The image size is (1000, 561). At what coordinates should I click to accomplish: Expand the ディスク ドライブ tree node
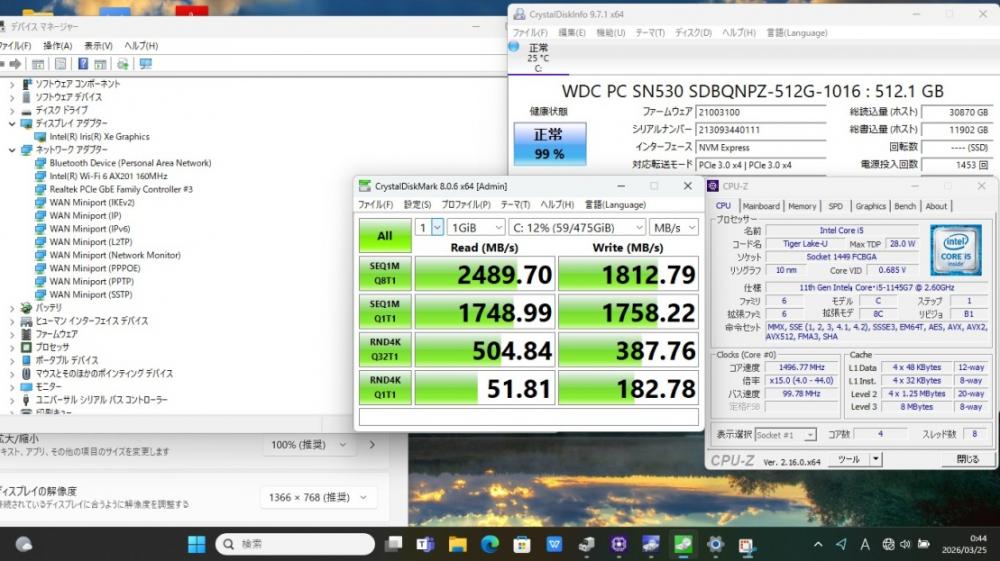tap(12, 110)
